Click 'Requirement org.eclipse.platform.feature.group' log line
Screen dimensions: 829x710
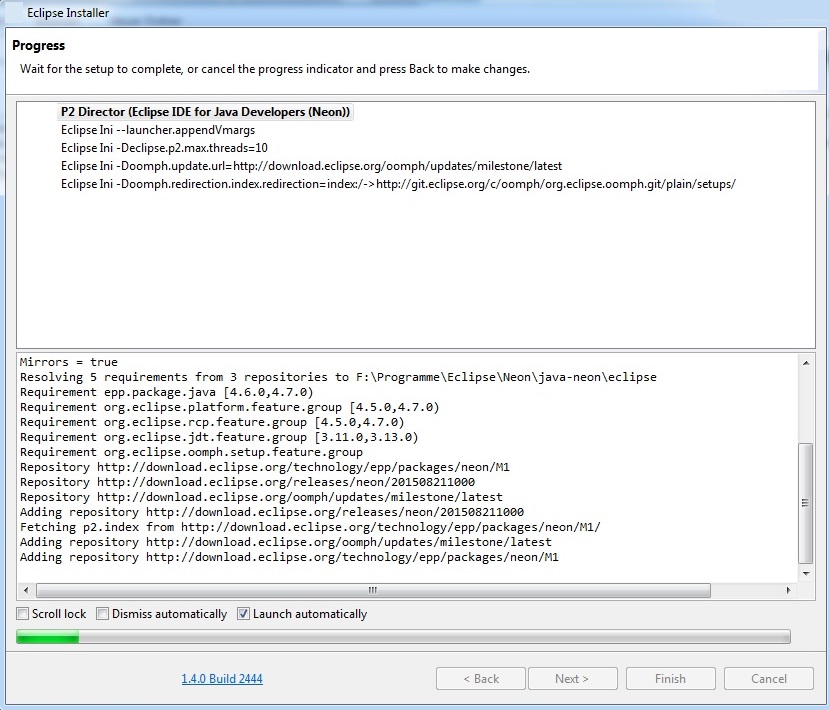pos(229,407)
